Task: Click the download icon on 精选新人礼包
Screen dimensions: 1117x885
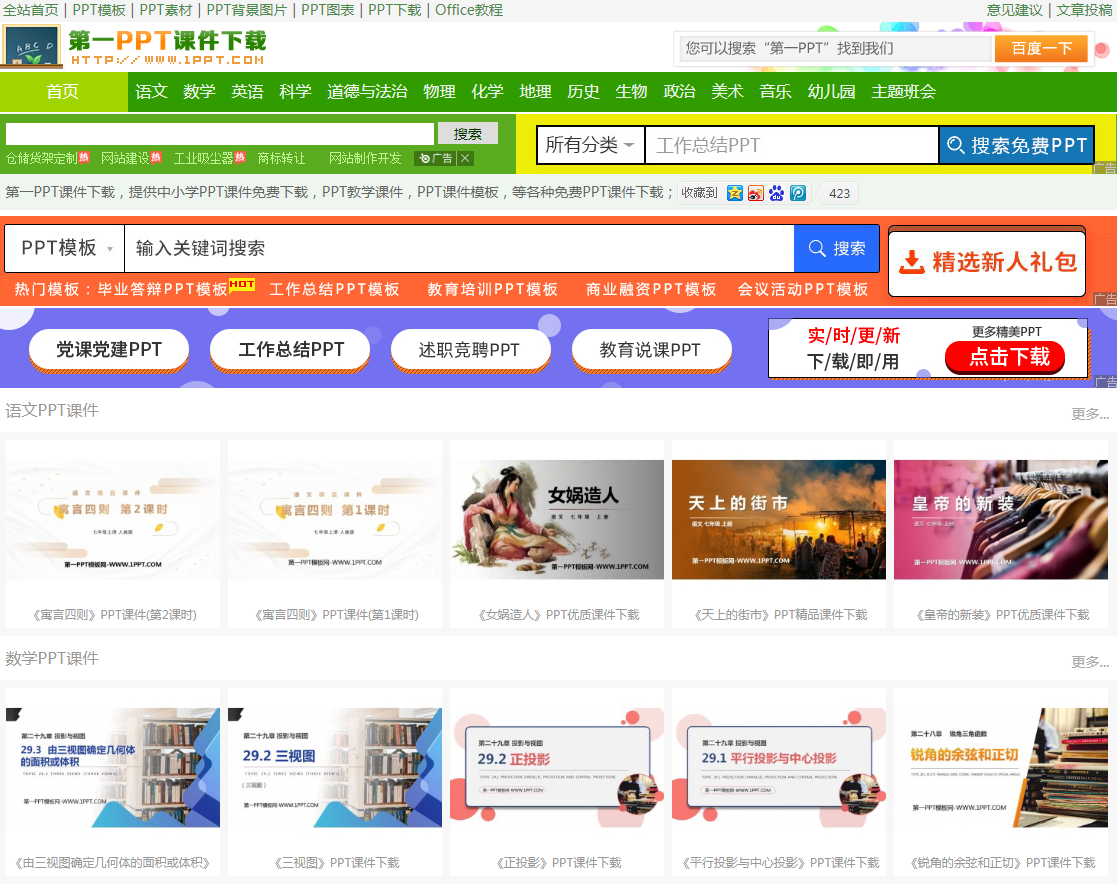Action: point(912,261)
